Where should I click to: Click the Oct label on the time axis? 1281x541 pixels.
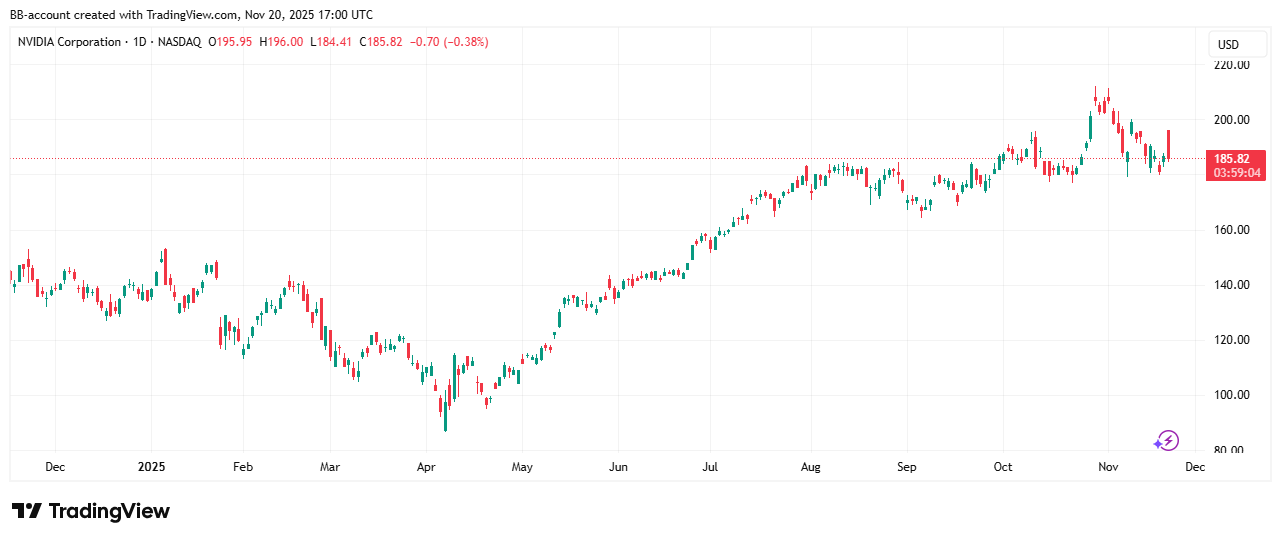(1003, 467)
